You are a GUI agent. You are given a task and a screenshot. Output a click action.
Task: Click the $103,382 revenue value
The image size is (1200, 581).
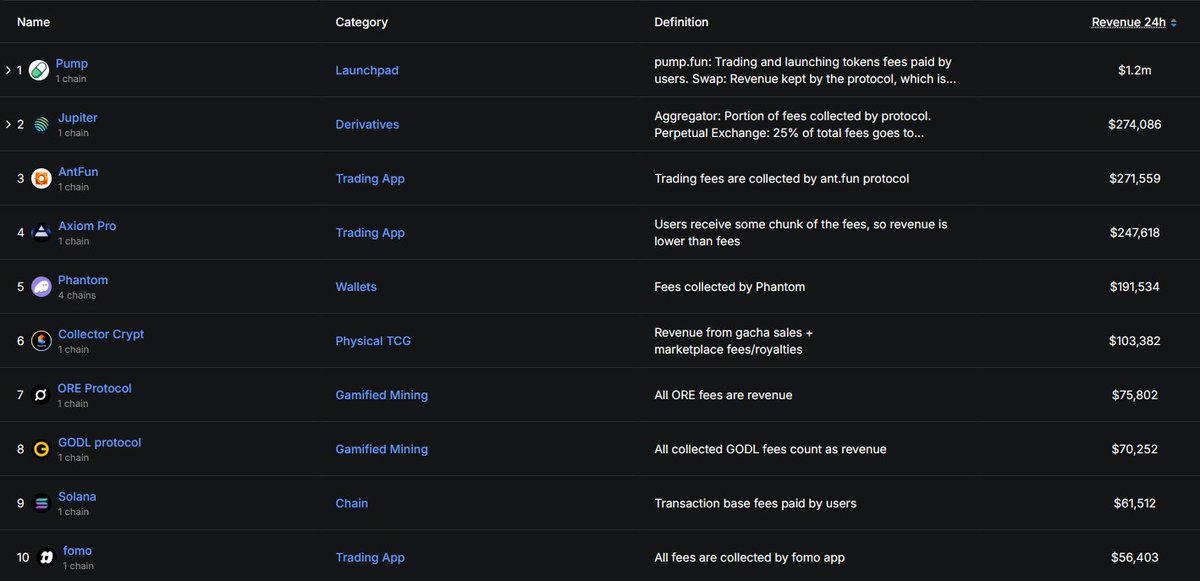[1135, 340]
